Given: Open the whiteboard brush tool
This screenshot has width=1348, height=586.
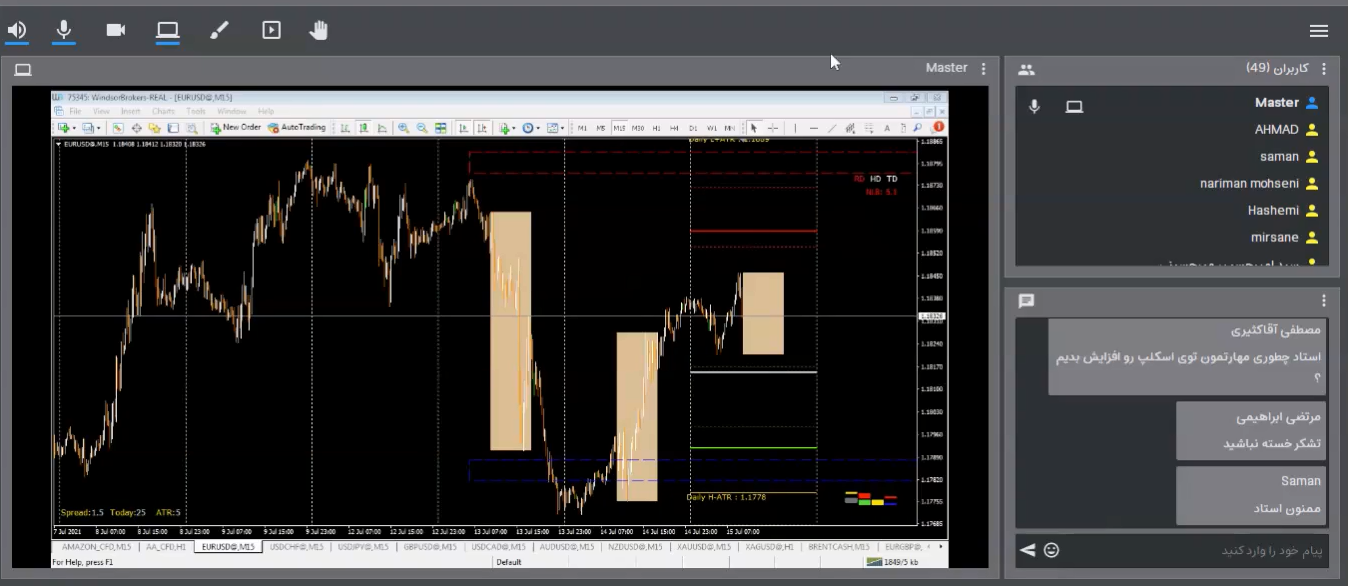Looking at the screenshot, I should (219, 30).
